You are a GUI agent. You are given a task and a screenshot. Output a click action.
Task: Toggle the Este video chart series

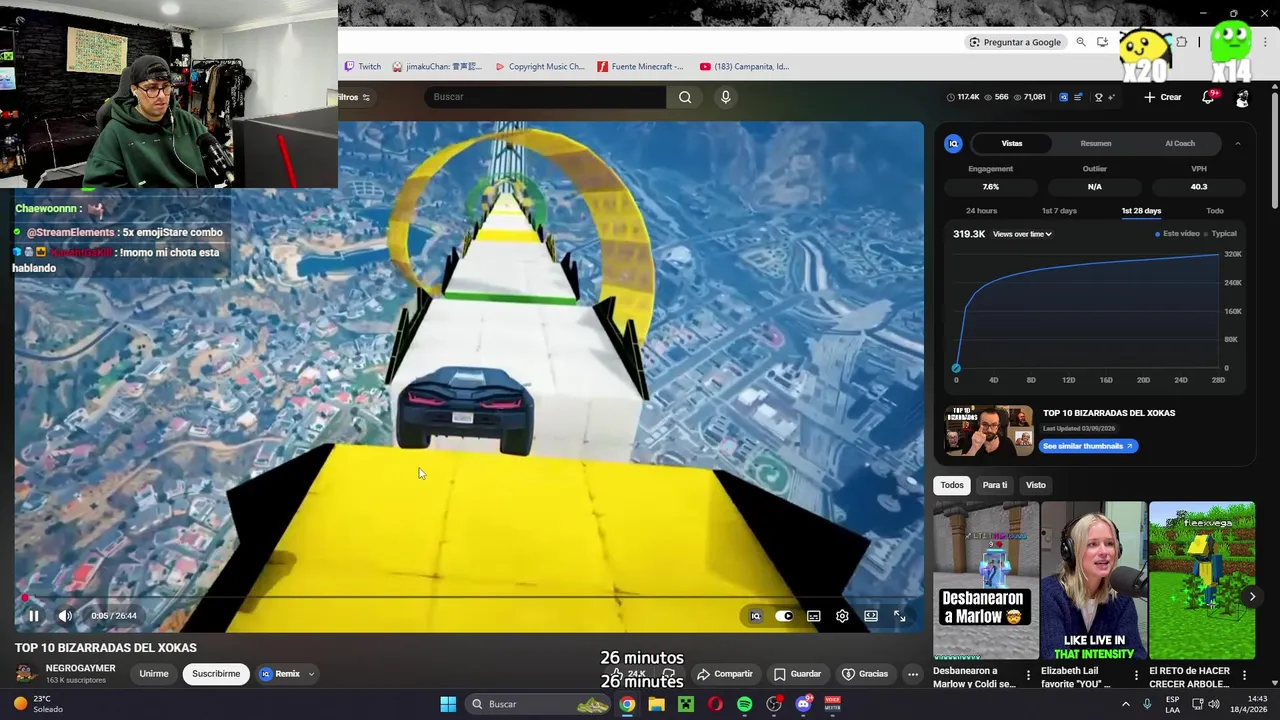coord(1178,234)
